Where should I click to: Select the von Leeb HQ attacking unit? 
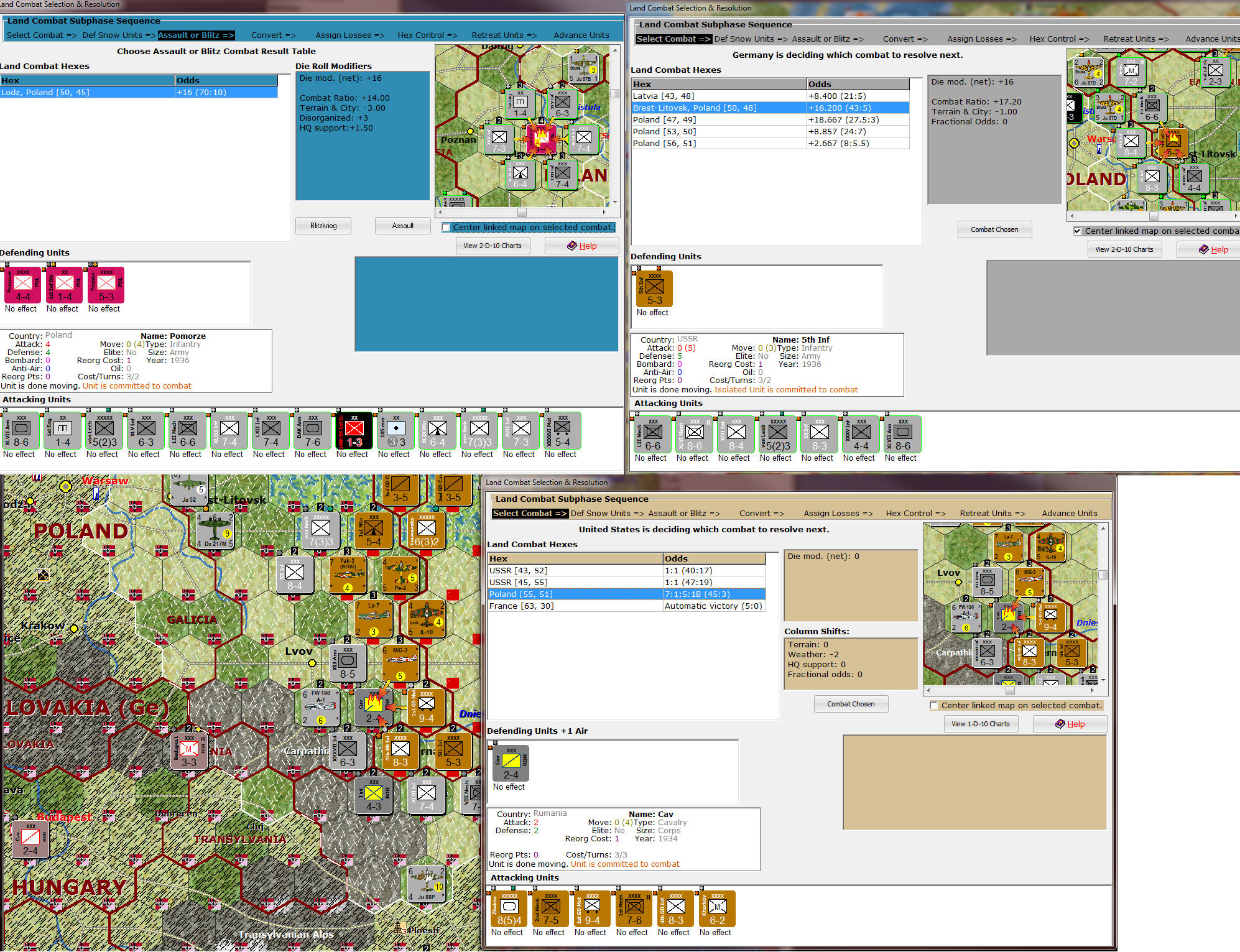click(103, 430)
